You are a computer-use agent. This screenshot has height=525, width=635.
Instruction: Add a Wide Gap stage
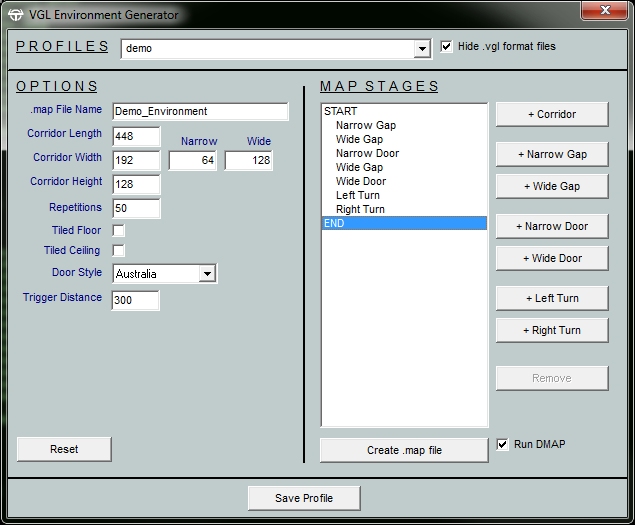(552, 186)
